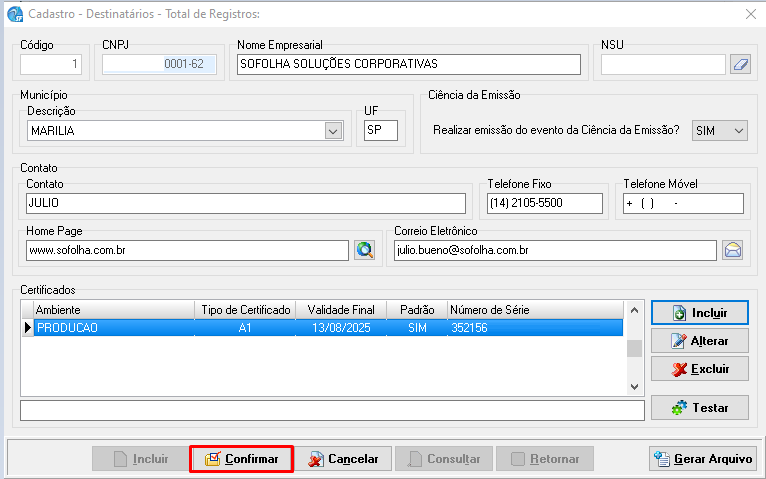Confirm the record with Confirmar button

[241, 459]
